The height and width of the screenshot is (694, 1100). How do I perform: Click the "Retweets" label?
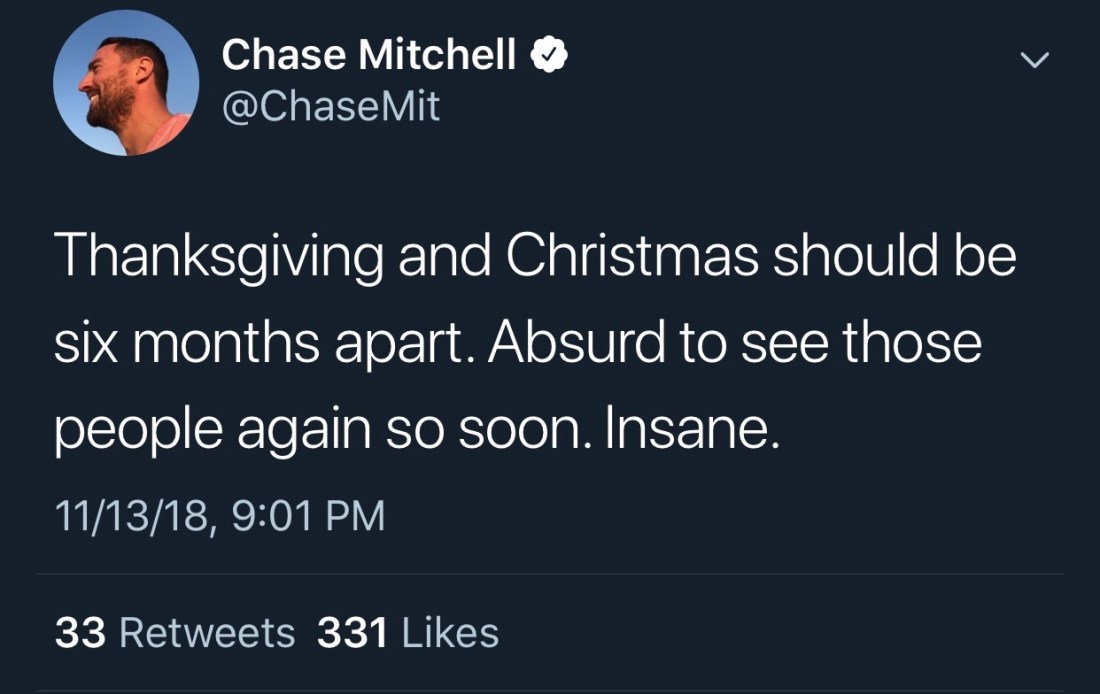point(207,633)
